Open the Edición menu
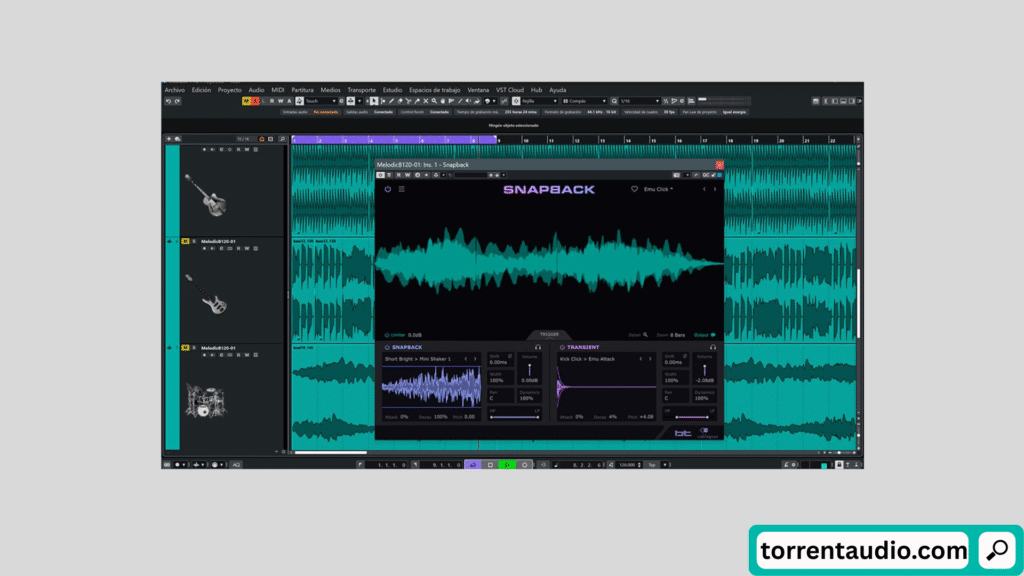 point(201,90)
